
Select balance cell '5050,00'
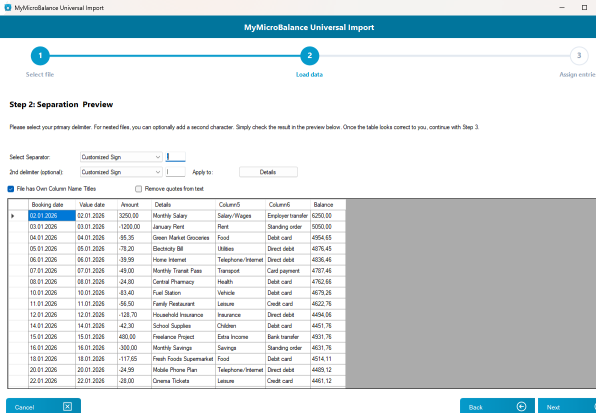click(x=328, y=227)
